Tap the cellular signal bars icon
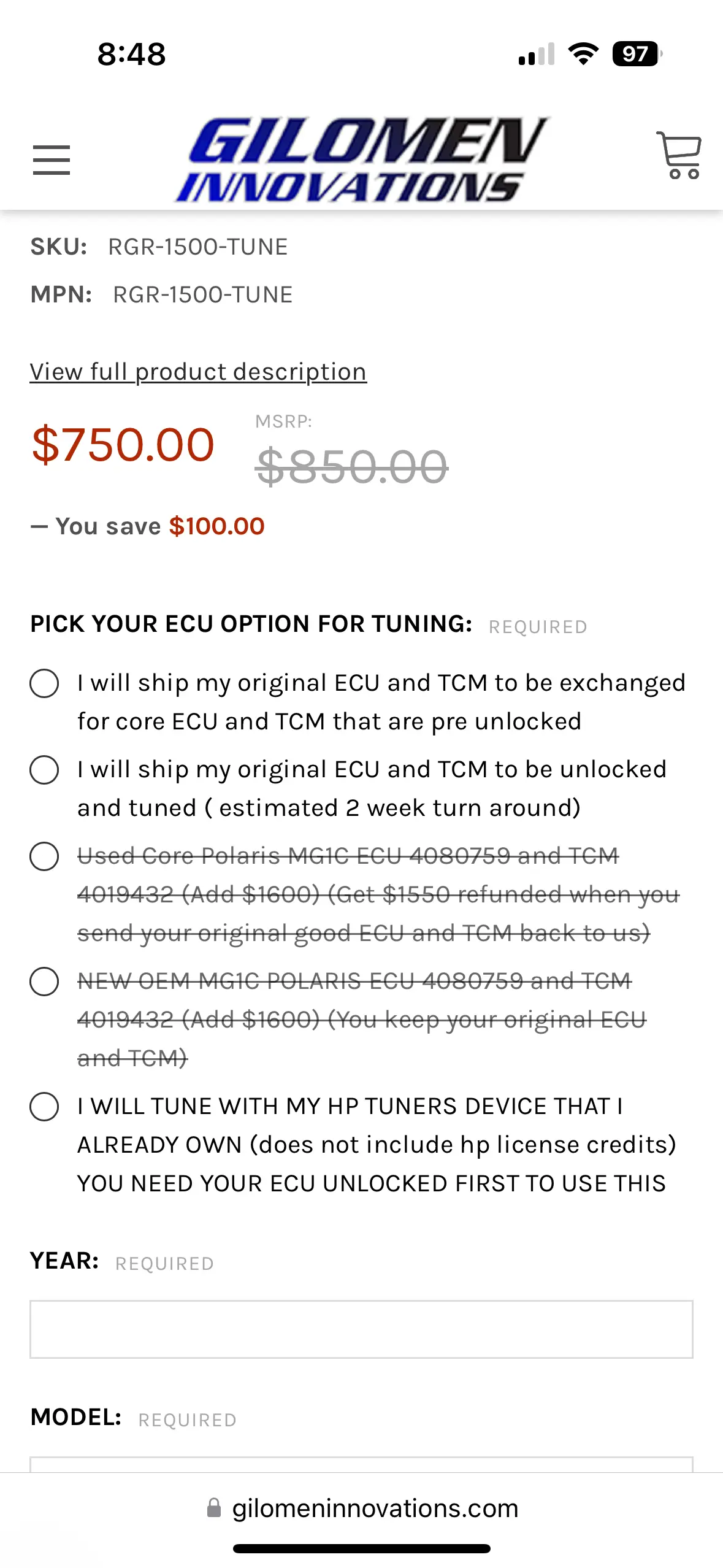Image resolution: width=723 pixels, height=1568 pixels. 537,54
